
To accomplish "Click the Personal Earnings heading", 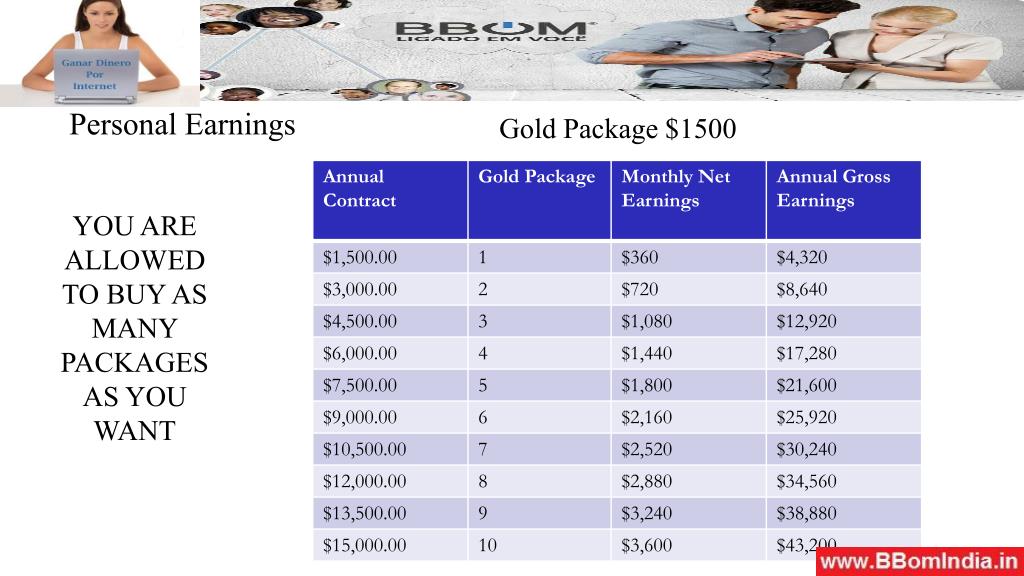I will click(183, 125).
